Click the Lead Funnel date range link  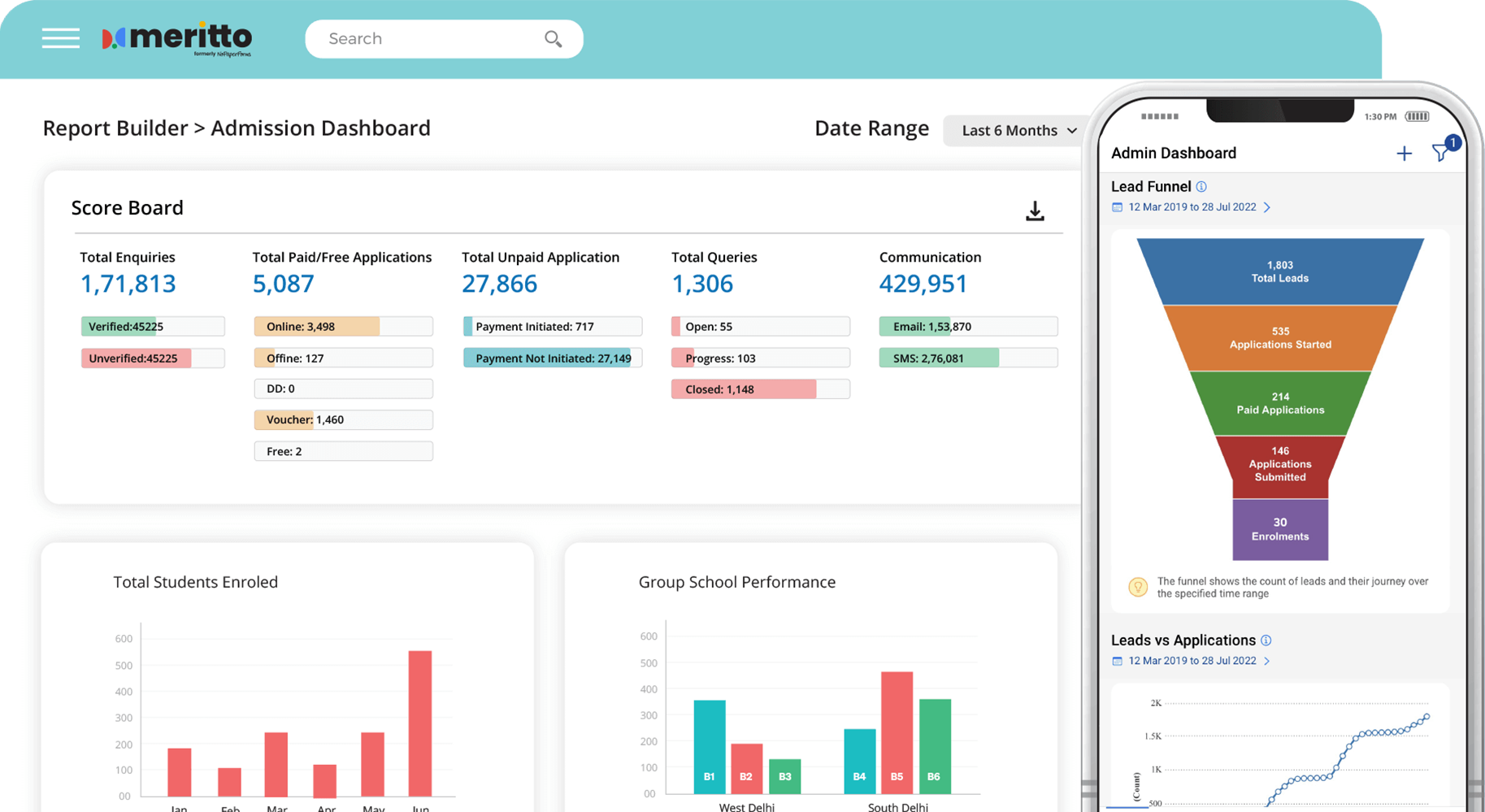pos(1192,207)
